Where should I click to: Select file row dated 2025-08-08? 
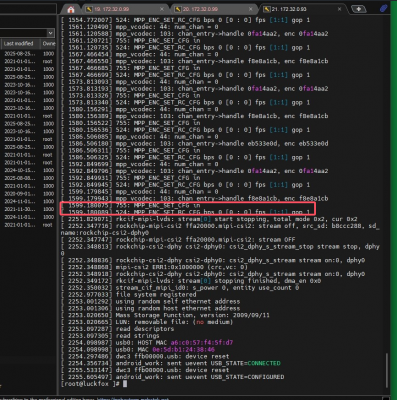click(x=28, y=178)
